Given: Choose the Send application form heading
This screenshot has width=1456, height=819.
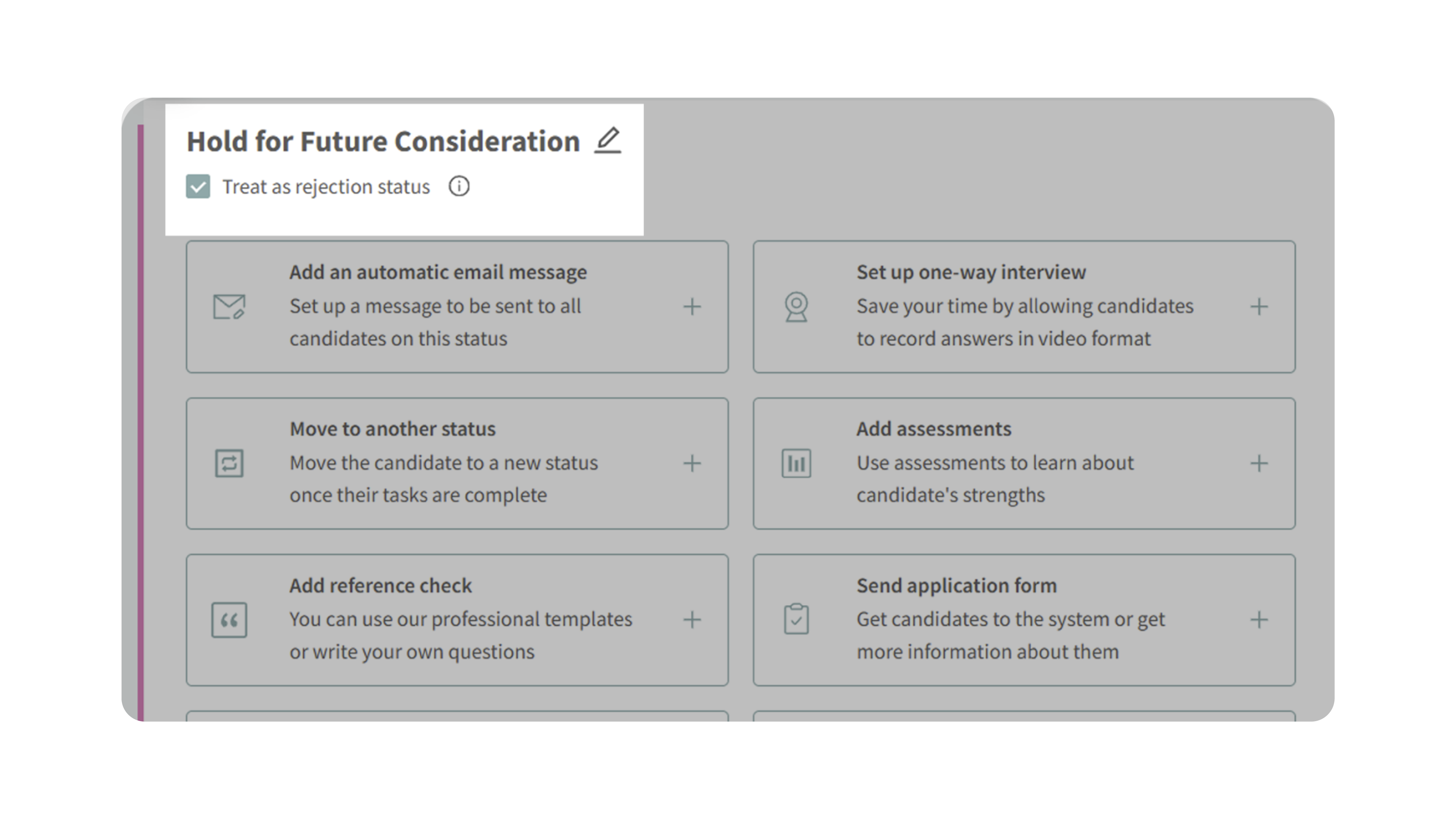Looking at the screenshot, I should [956, 585].
